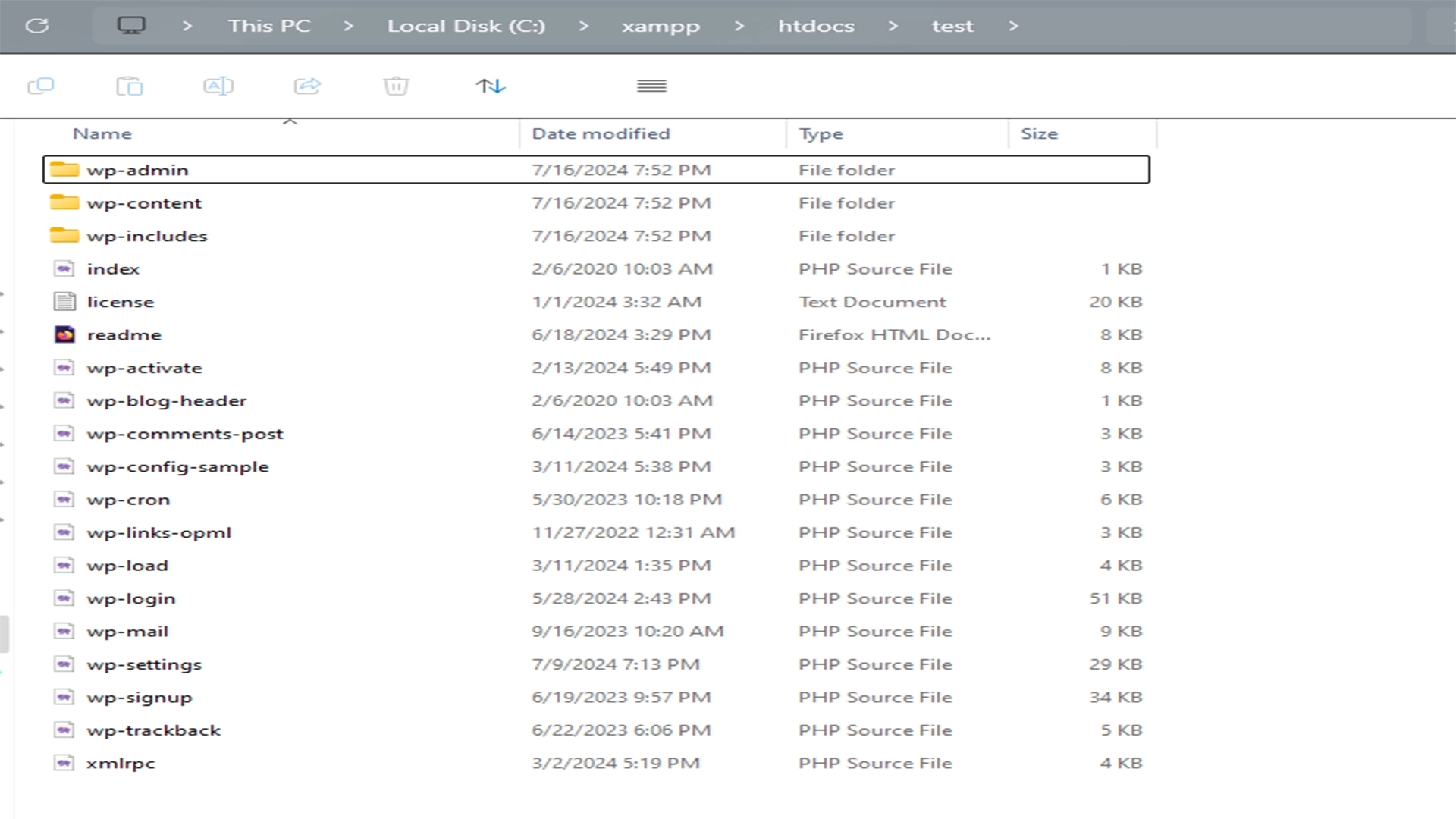Viewport: 1456px width, 819px height.
Task: Expand chevron after htdocs breadcrumb
Action: tap(893, 26)
